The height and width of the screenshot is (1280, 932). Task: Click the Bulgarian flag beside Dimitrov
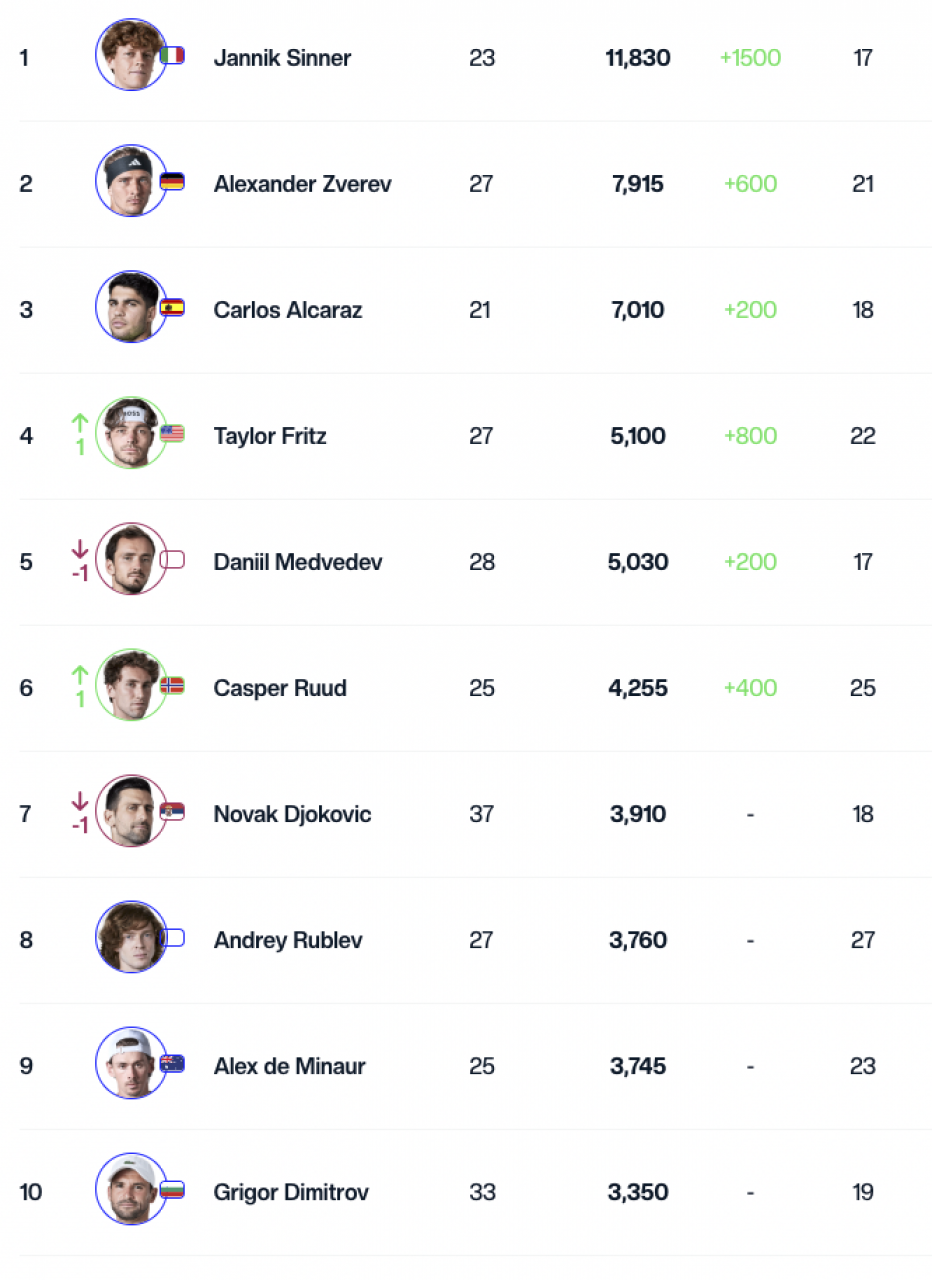pos(172,1189)
